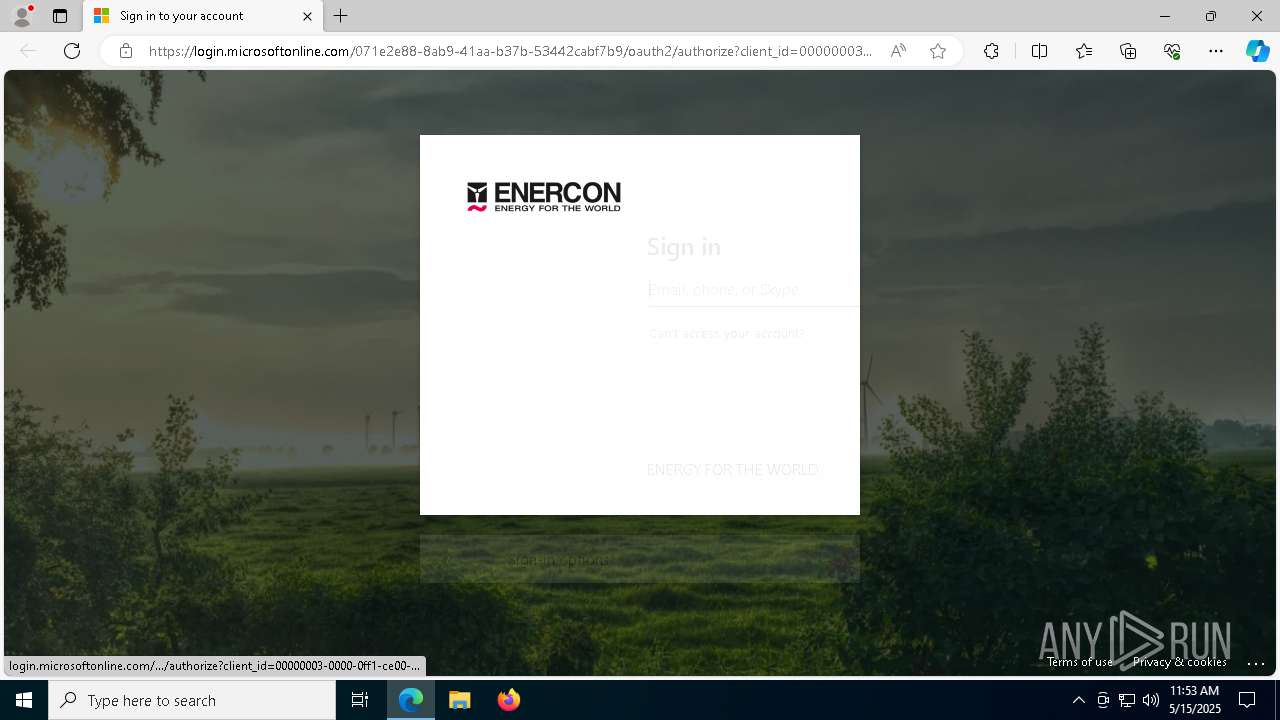This screenshot has width=1280, height=720.
Task: Open a new browser tab
Action: (x=341, y=16)
